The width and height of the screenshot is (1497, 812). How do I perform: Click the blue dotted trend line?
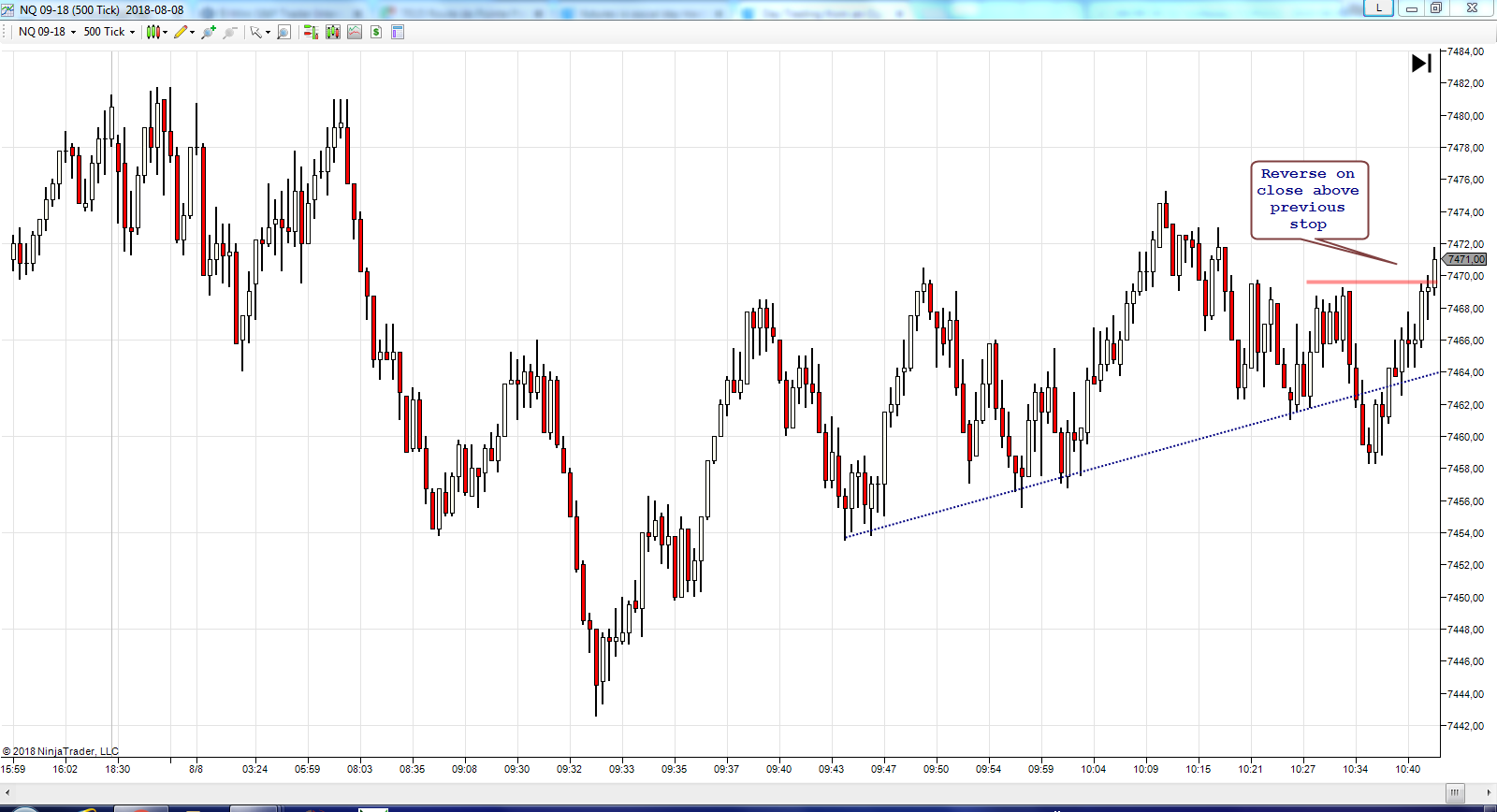coord(1142,456)
